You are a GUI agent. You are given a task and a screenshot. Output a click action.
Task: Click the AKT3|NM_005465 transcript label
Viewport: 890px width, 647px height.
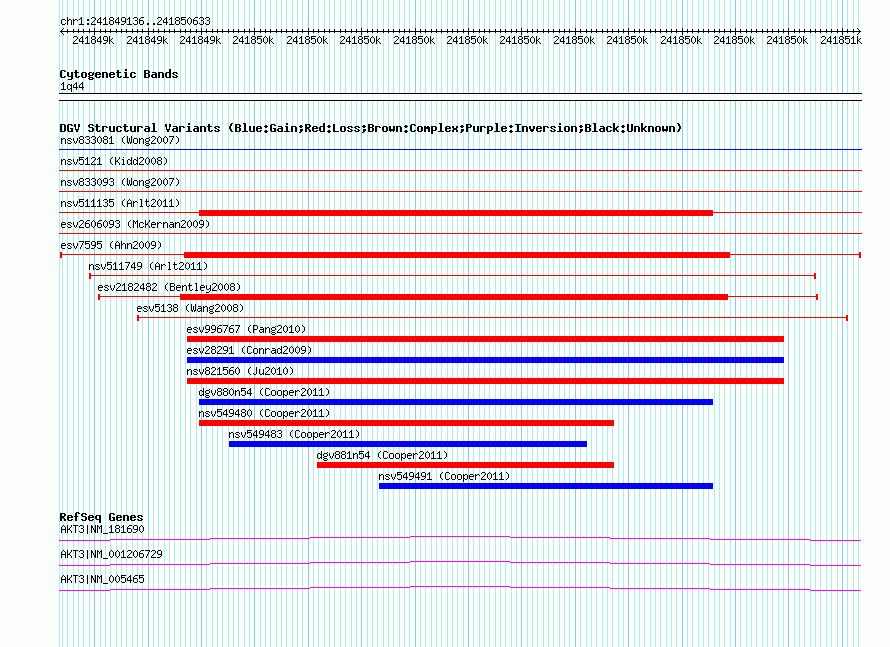(x=102, y=579)
